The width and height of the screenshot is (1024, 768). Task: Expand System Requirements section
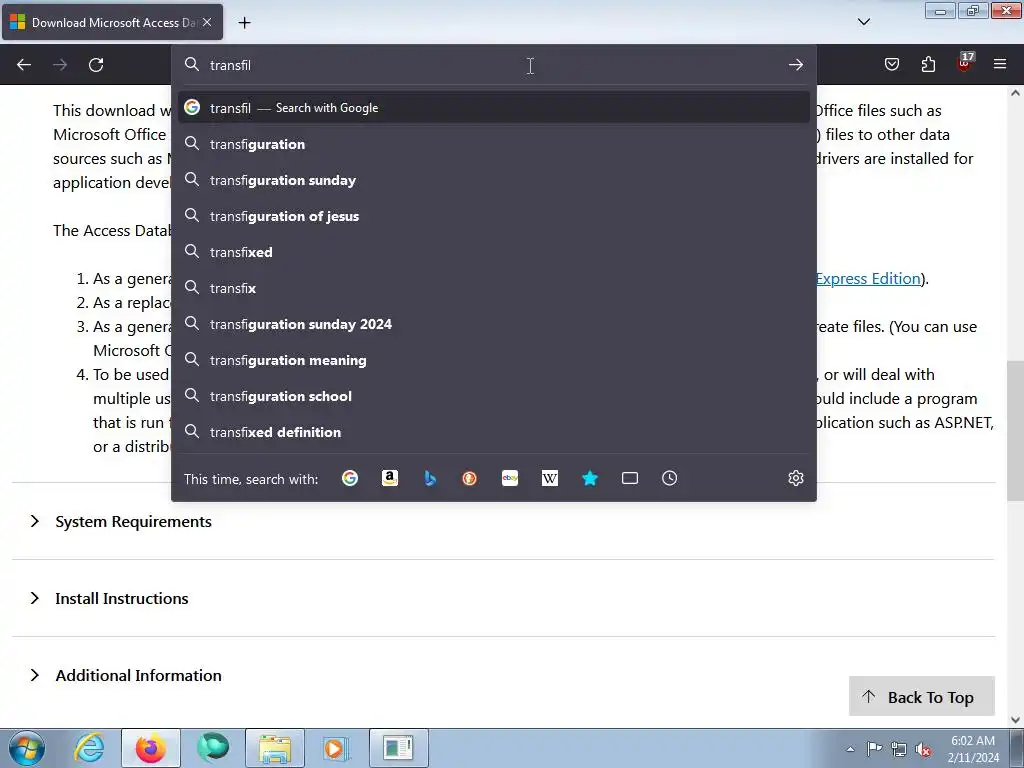[x=133, y=521]
